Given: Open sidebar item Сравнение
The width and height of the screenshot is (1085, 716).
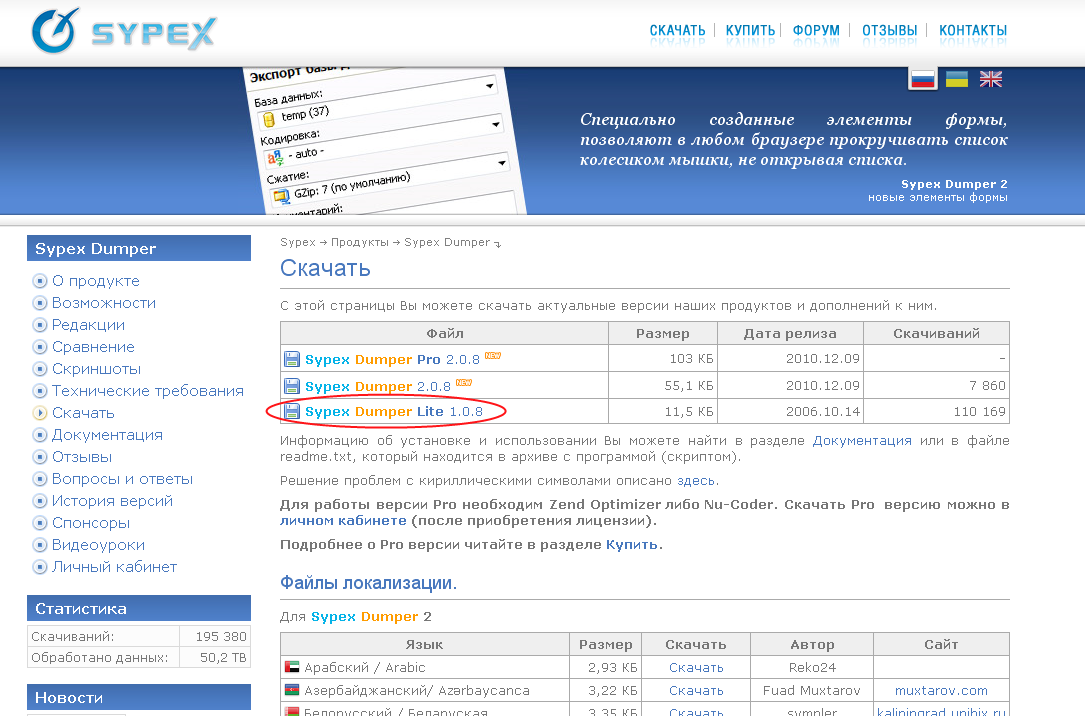Looking at the screenshot, I should [93, 347].
